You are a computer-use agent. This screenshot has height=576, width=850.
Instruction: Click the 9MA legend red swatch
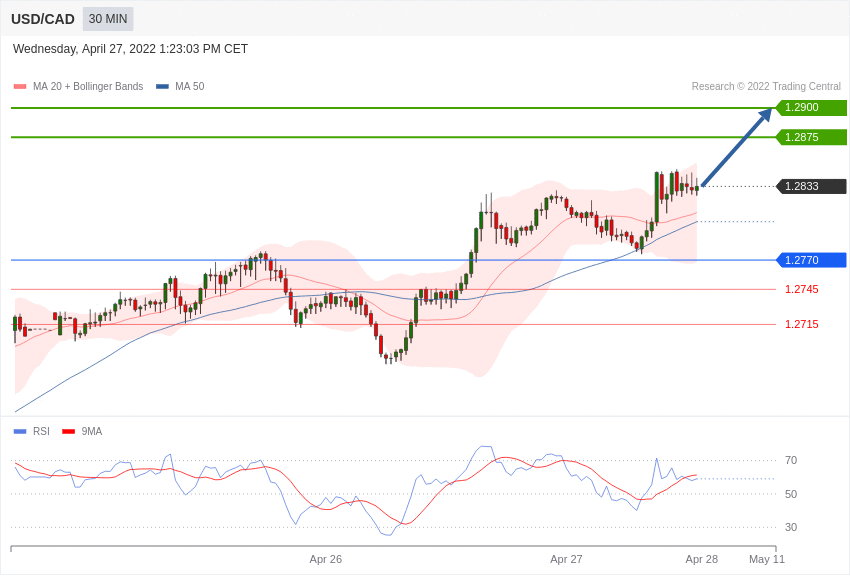point(69,432)
